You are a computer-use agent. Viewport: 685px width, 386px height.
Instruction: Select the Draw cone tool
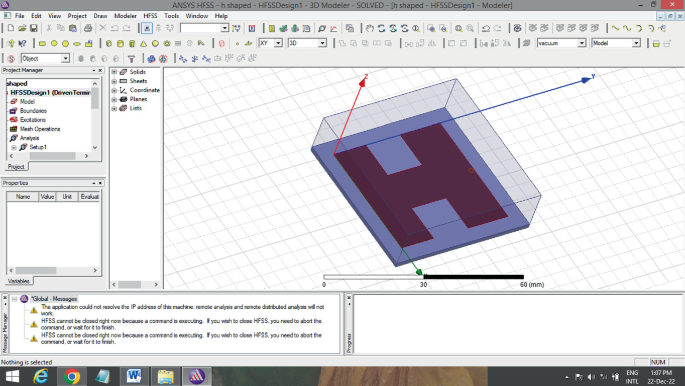[143, 44]
